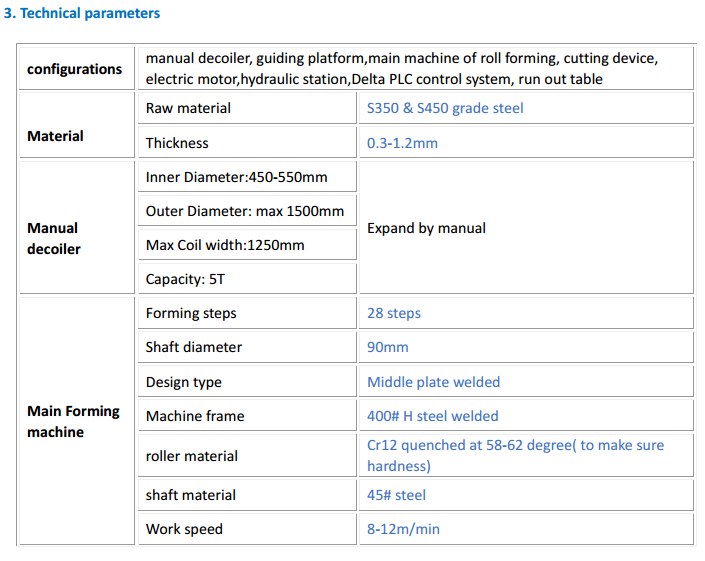Select the Main Forming machine label cell
Screen dimensions: 705x561
[x=77, y=421]
